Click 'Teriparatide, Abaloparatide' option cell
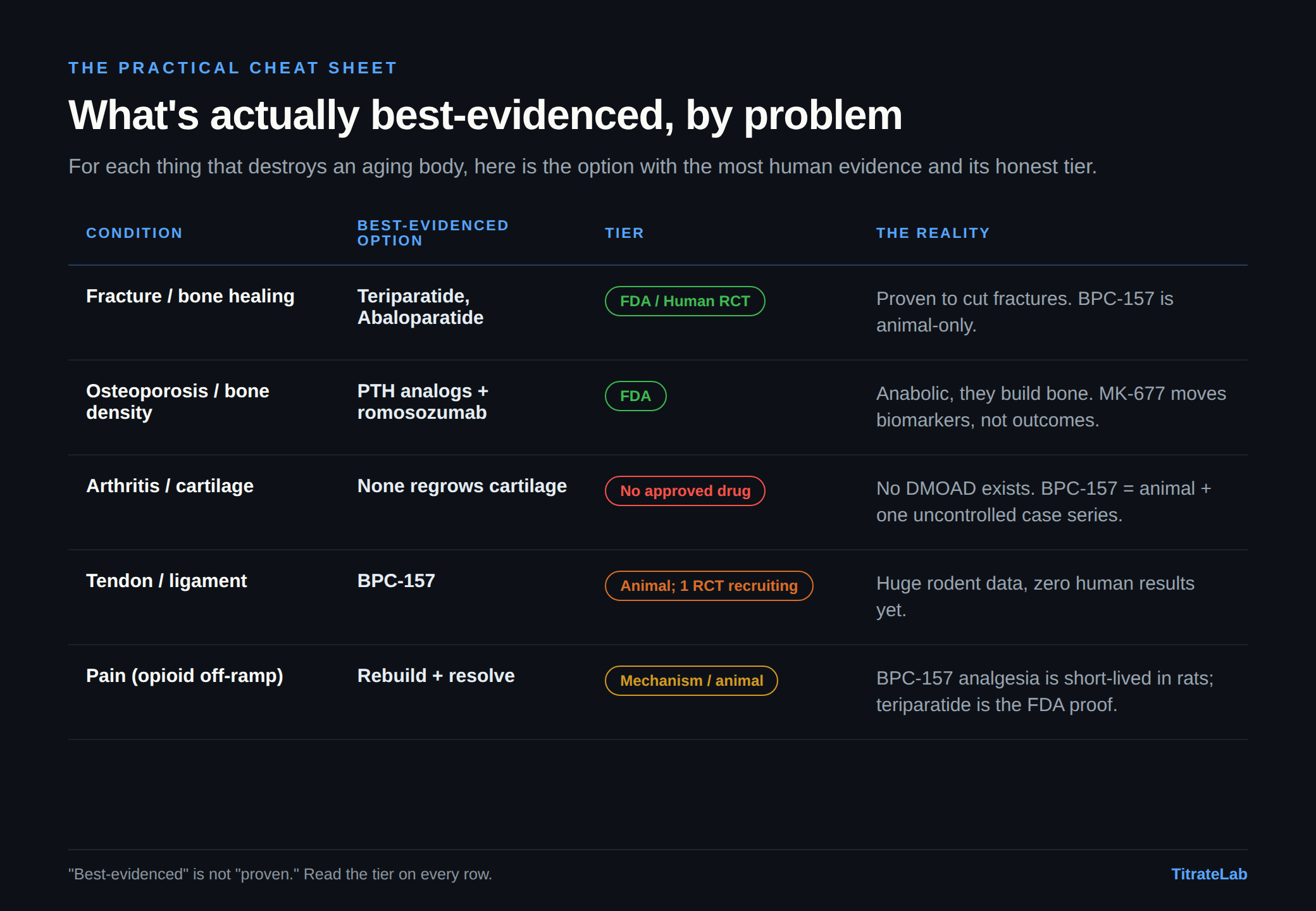 (421, 307)
